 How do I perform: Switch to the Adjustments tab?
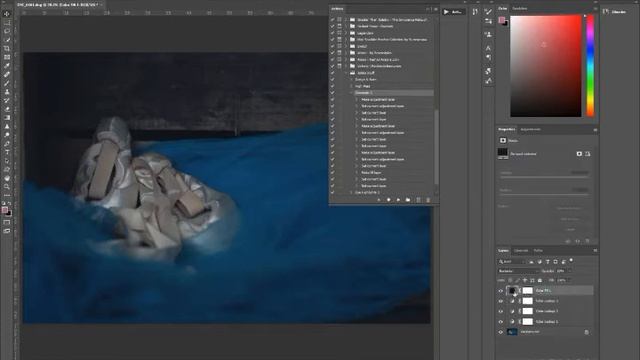click(530, 129)
